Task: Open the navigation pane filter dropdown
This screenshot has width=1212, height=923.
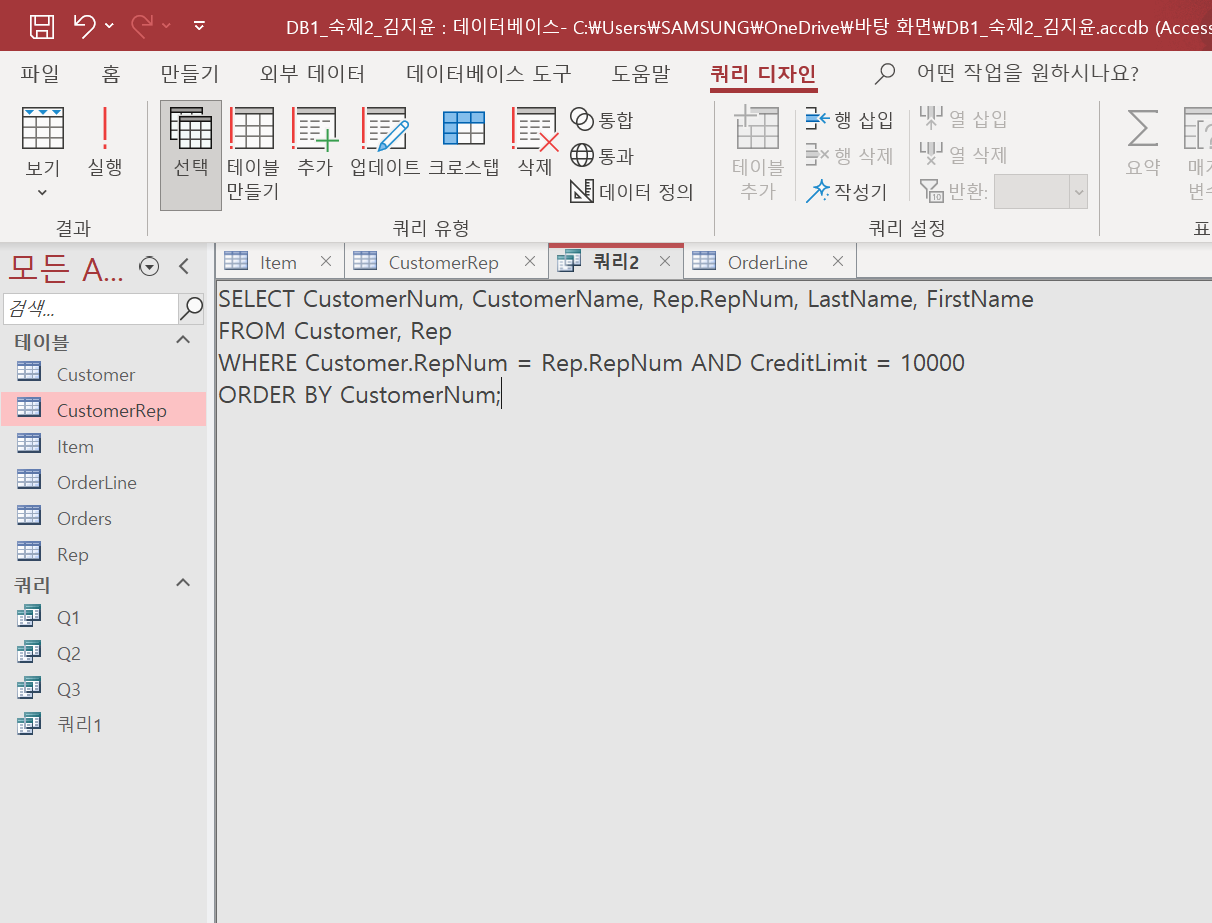Action: [x=150, y=266]
